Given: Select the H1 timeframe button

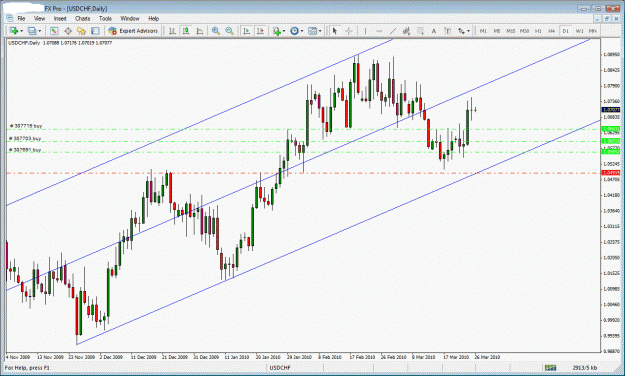Looking at the screenshot, I should 538,31.
